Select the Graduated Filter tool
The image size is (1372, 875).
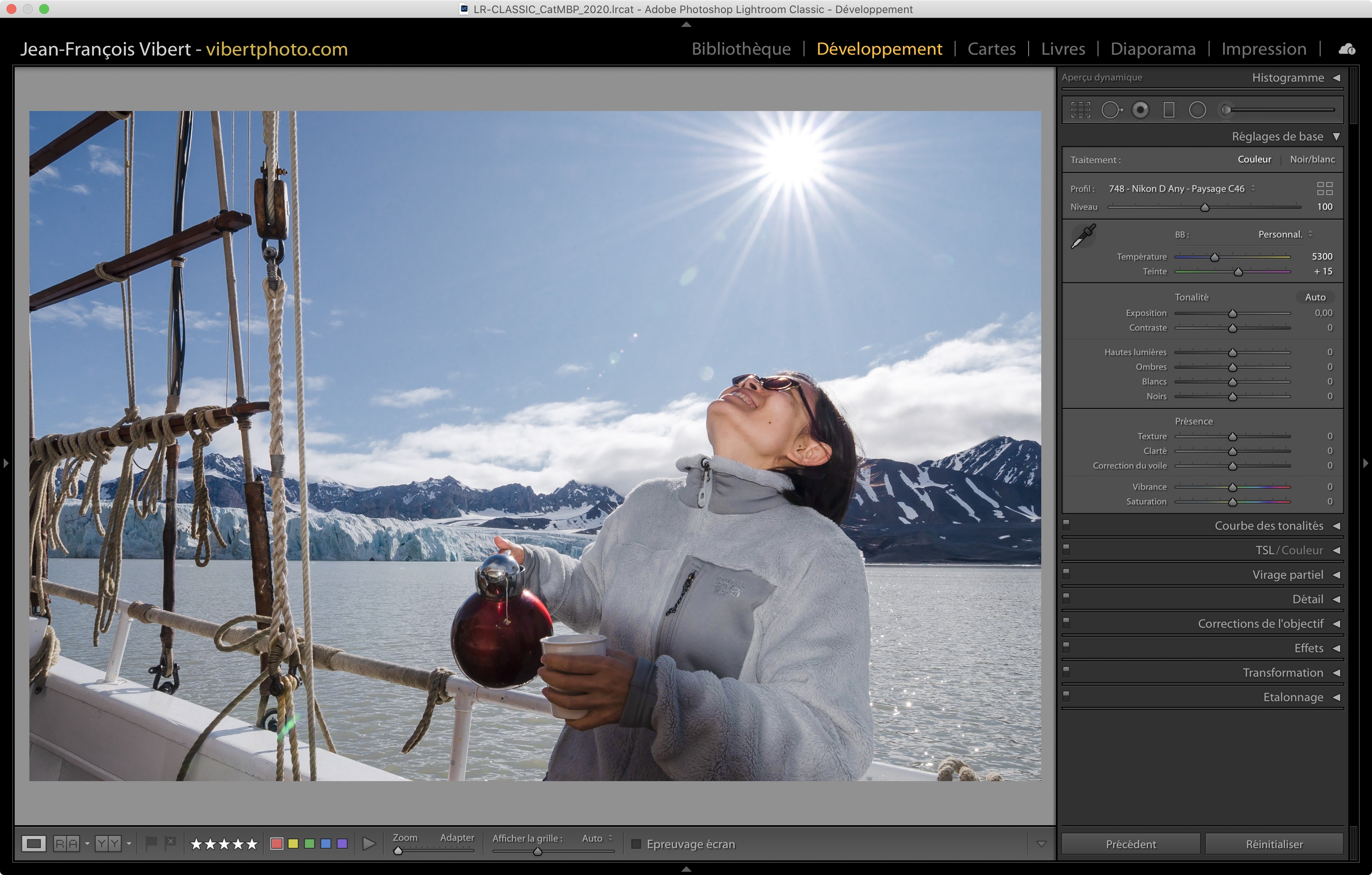coord(1169,110)
